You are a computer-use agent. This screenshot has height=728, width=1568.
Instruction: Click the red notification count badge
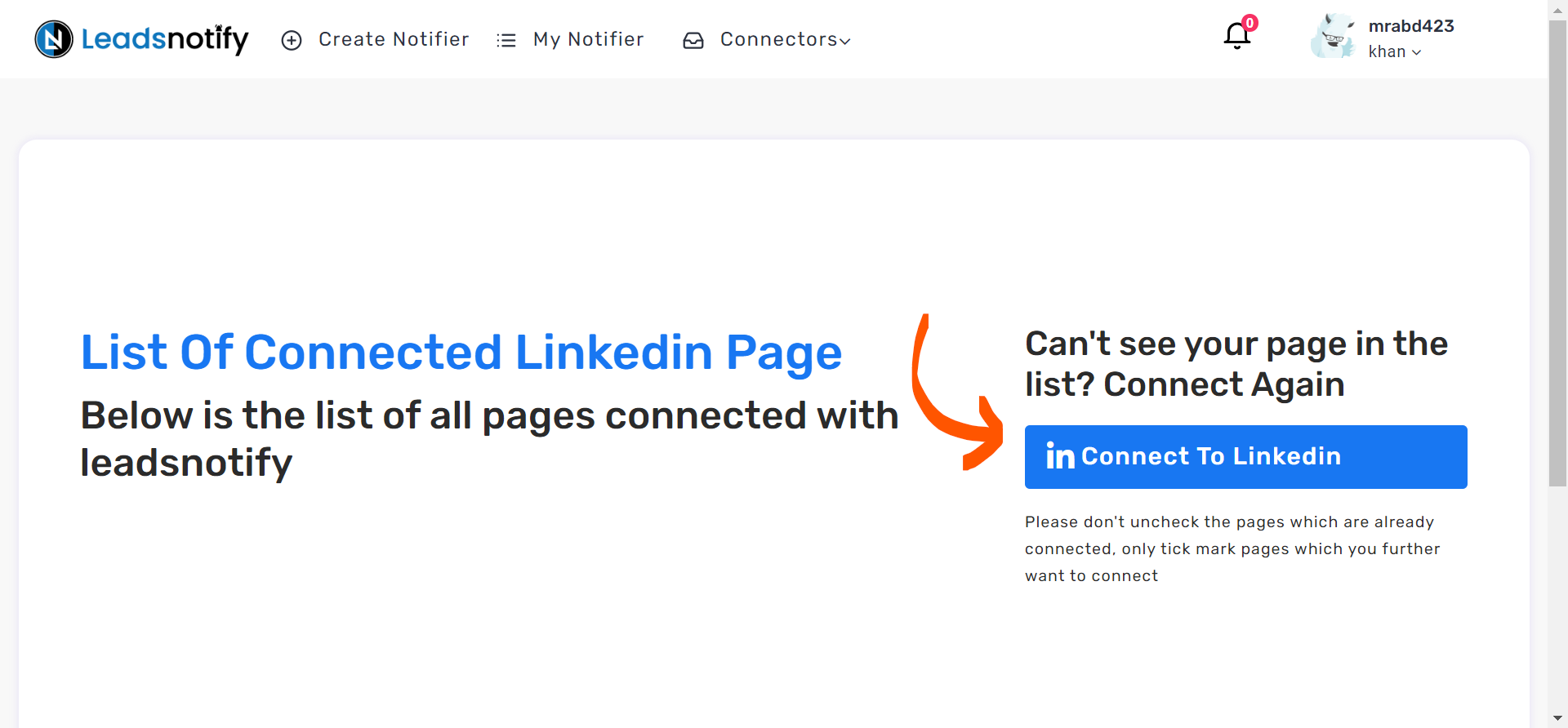(1249, 23)
